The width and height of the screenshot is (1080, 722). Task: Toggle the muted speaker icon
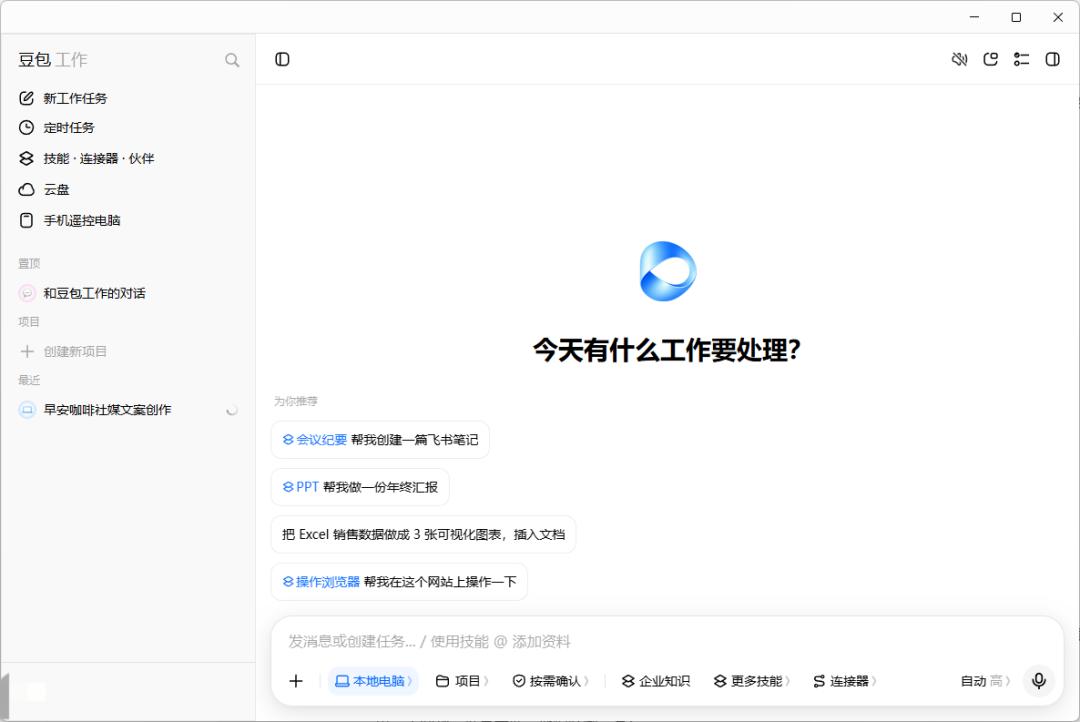tap(959, 59)
